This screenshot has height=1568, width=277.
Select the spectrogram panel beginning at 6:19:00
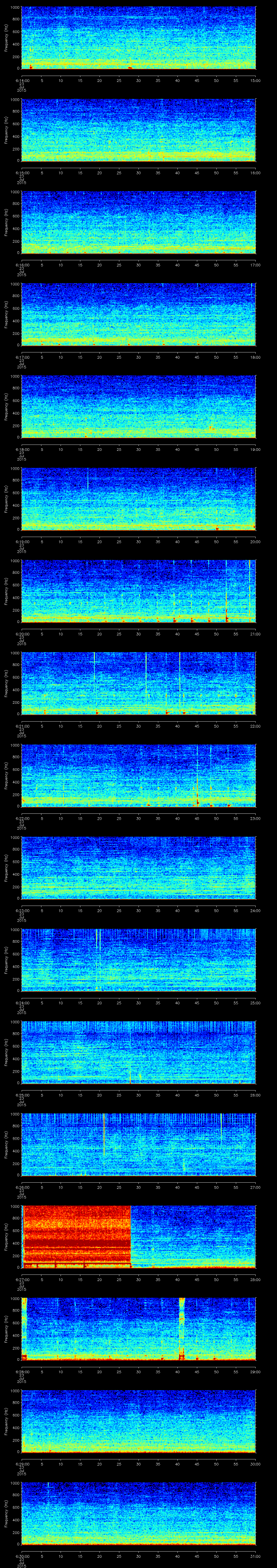(x=138, y=499)
